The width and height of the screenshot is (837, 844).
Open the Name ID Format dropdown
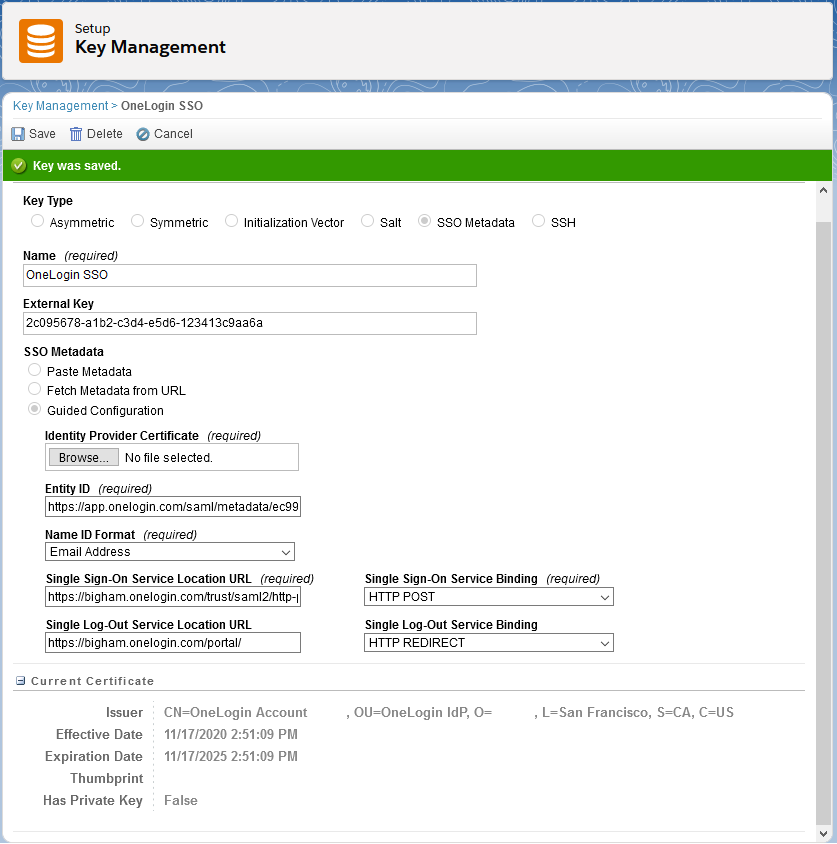[170, 551]
